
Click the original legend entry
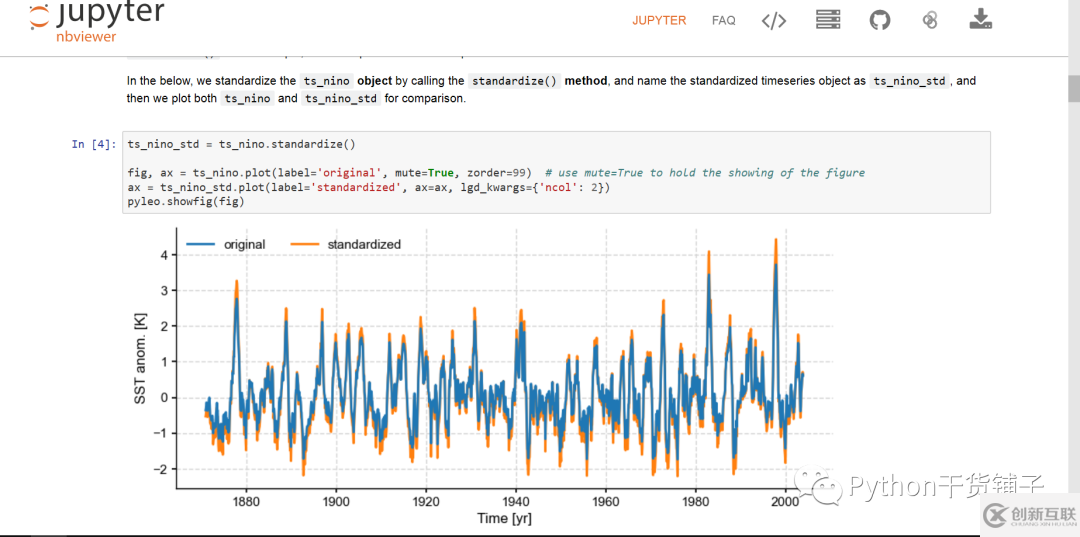tap(245, 244)
